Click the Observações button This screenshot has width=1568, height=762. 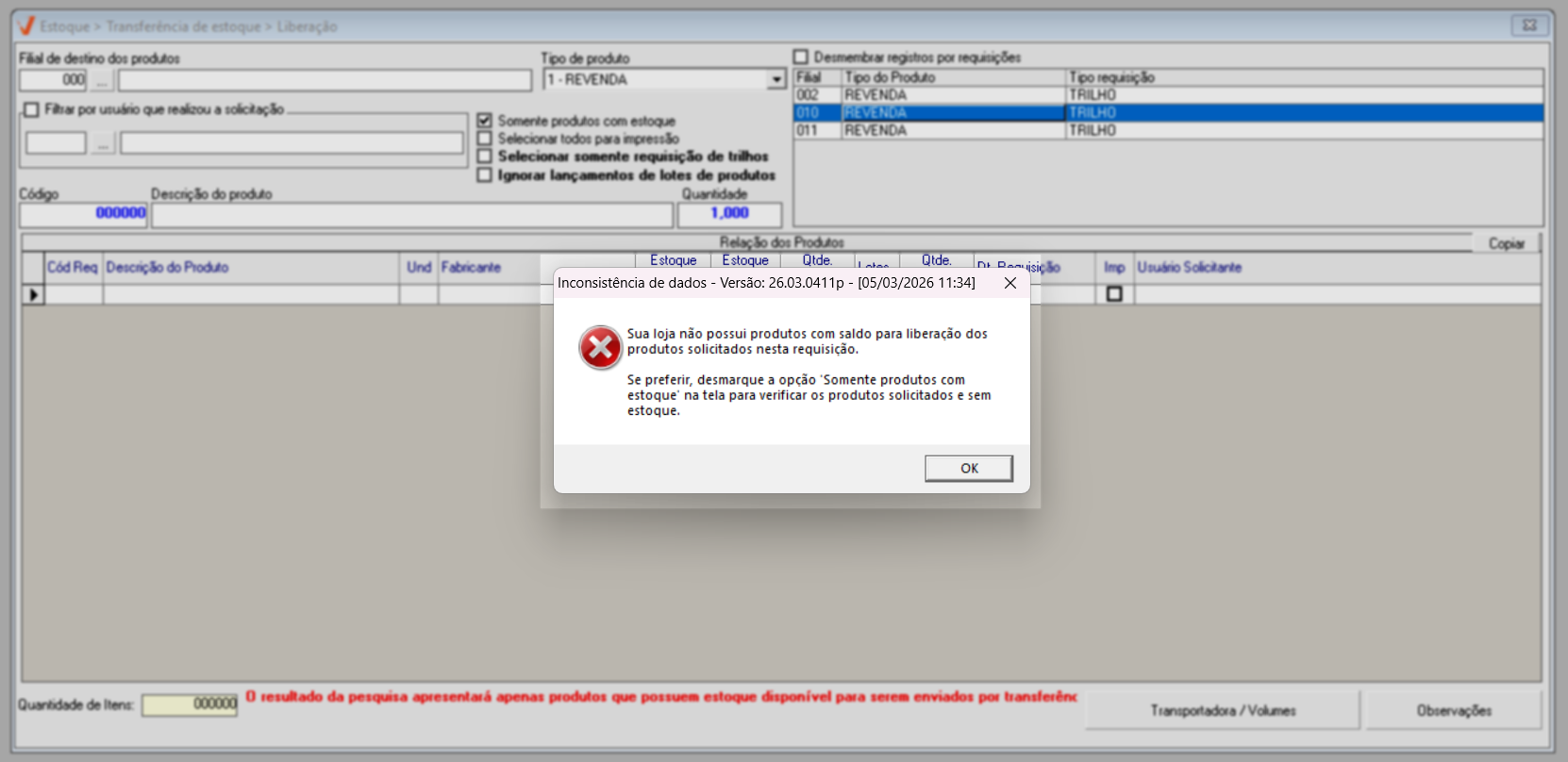1454,710
